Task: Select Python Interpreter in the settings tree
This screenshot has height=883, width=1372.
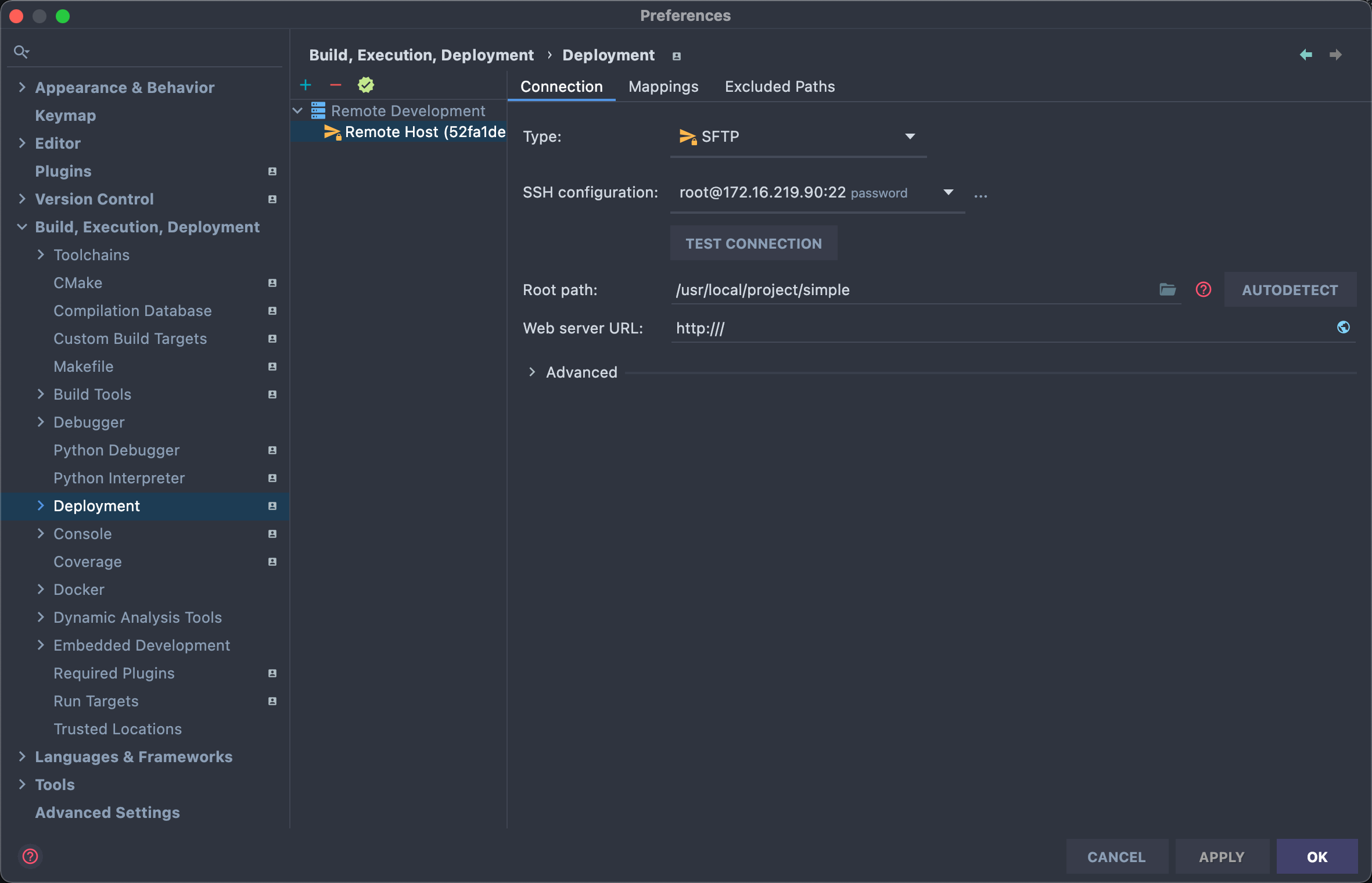Action: click(119, 478)
